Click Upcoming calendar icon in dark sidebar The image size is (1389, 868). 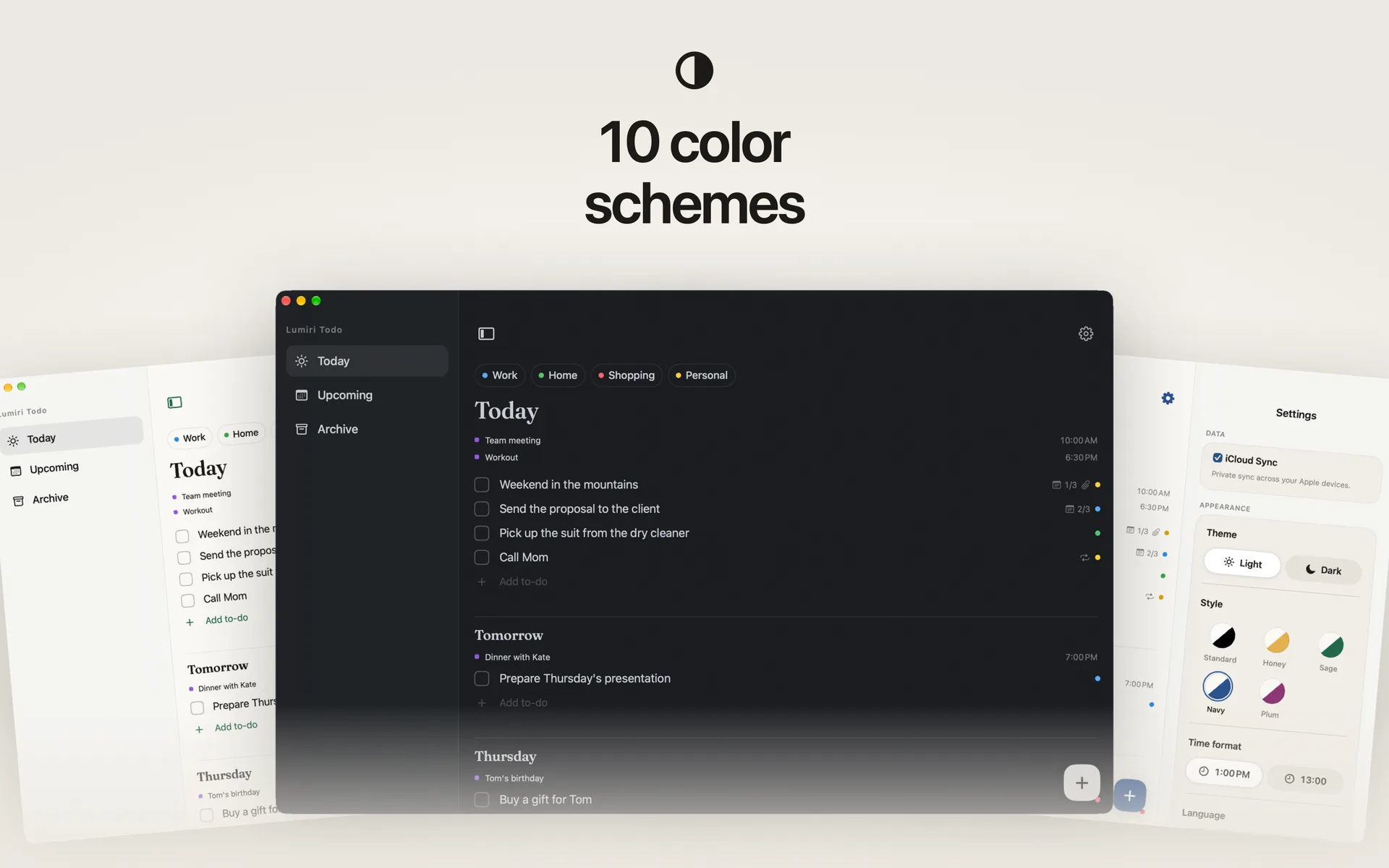(302, 395)
